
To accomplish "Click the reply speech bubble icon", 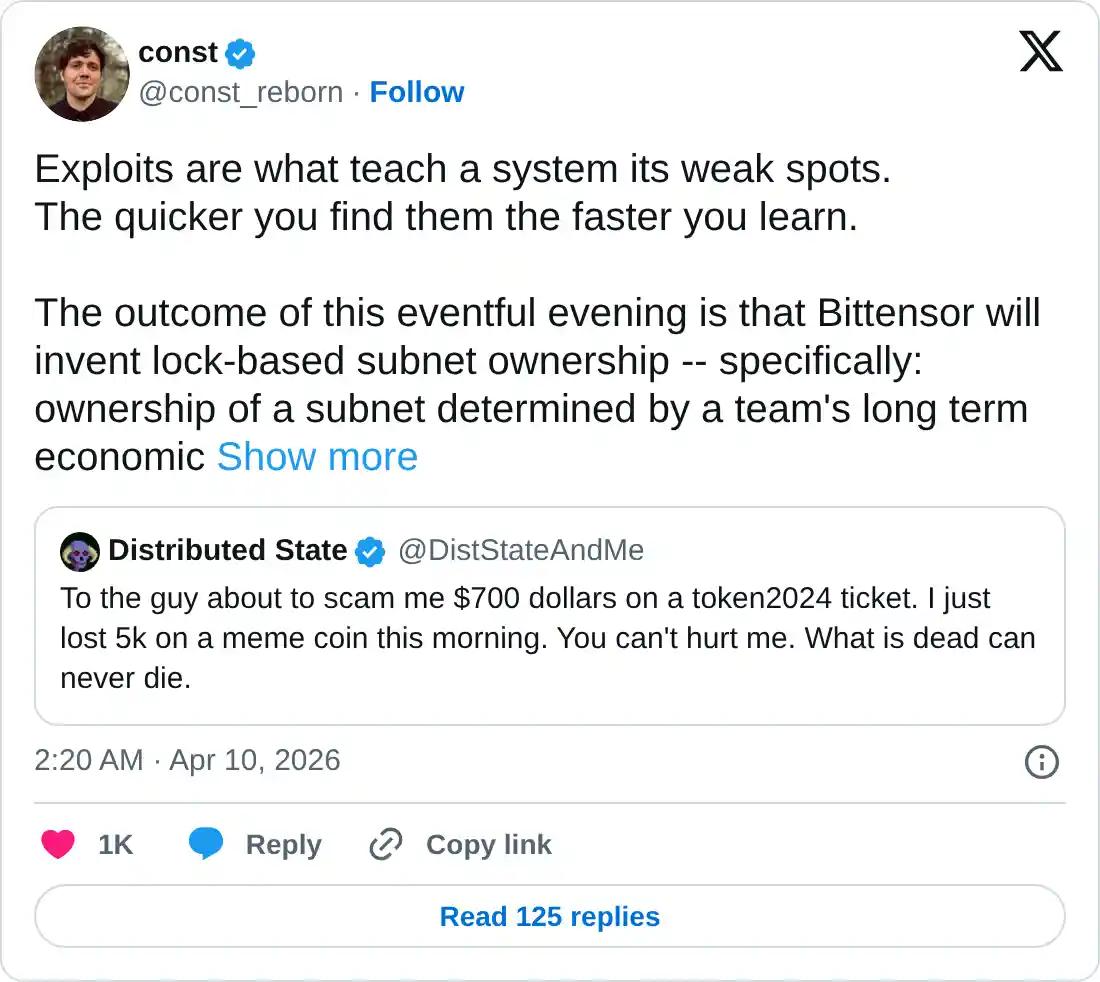I will pyautogui.click(x=206, y=845).
